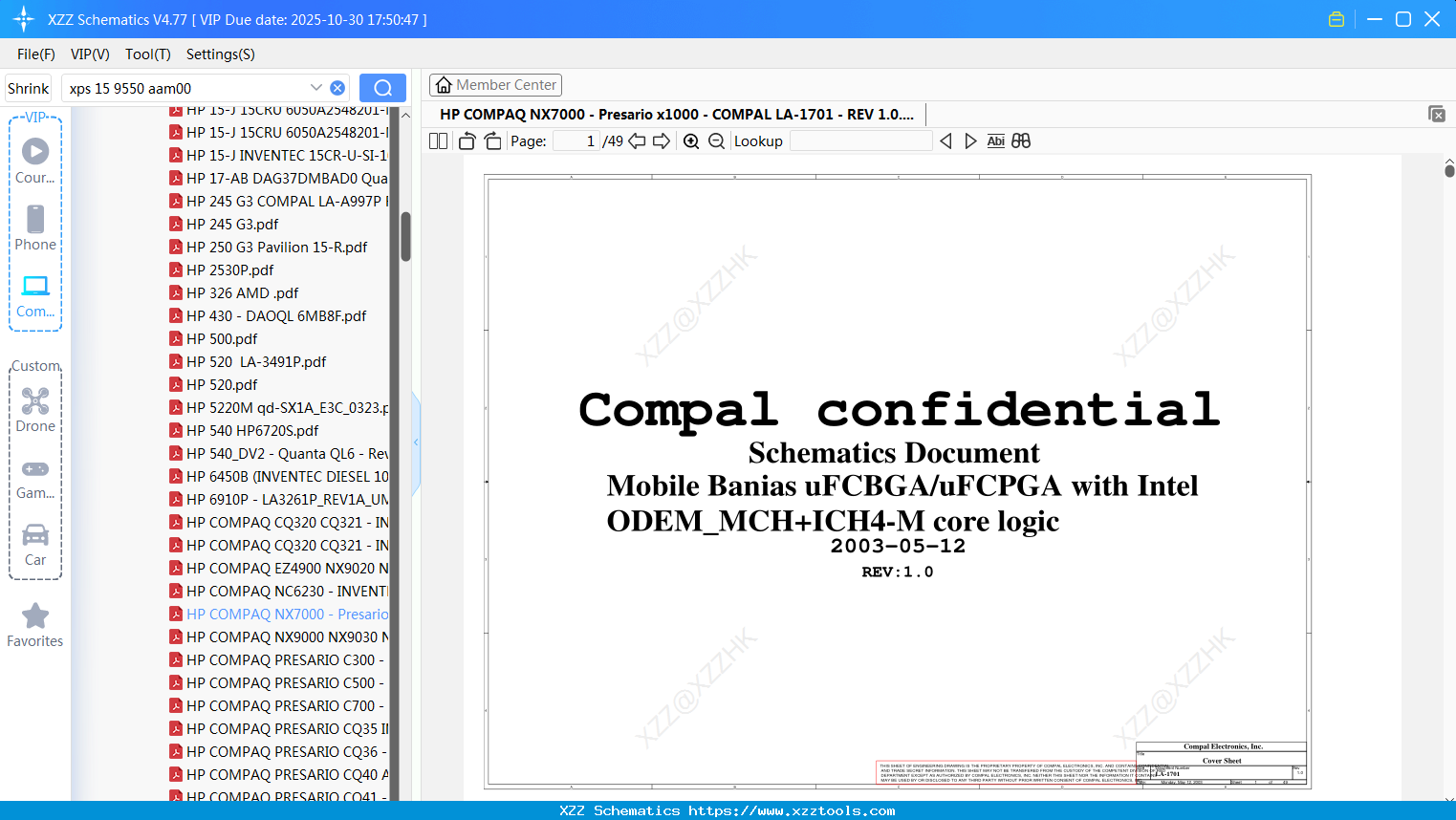Open HP 520 LA-3491P.pdf

(x=248, y=362)
